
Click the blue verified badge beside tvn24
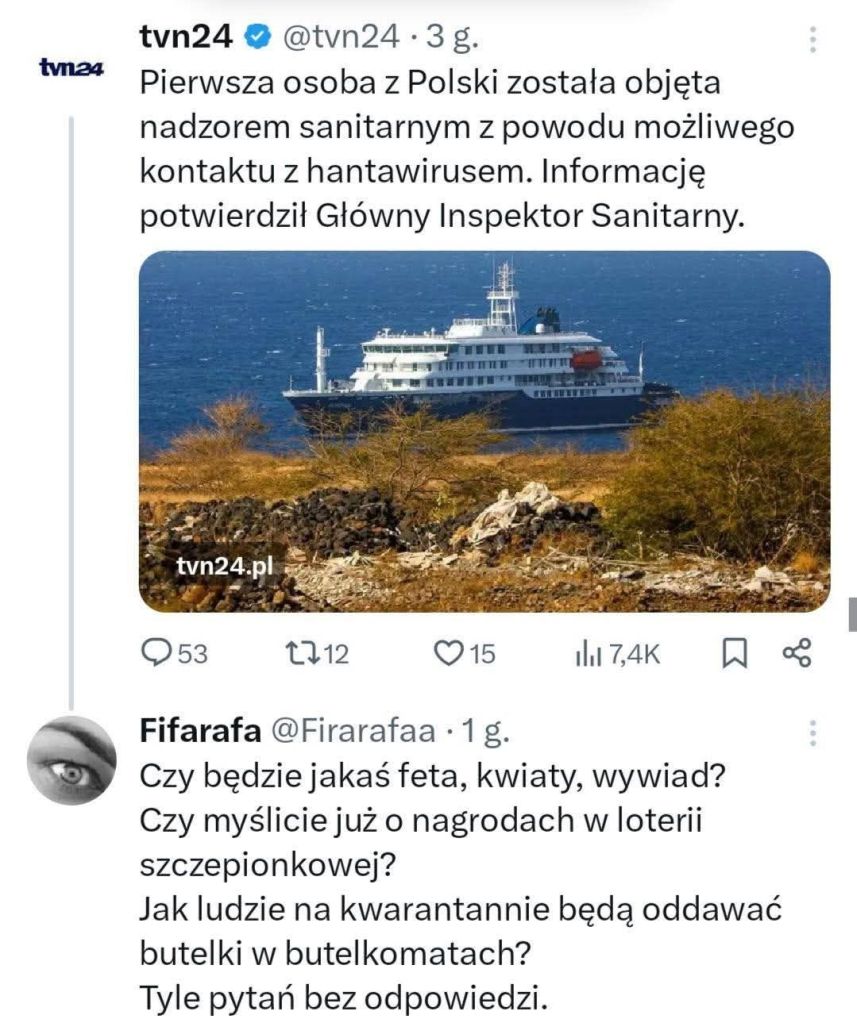click(x=258, y=37)
